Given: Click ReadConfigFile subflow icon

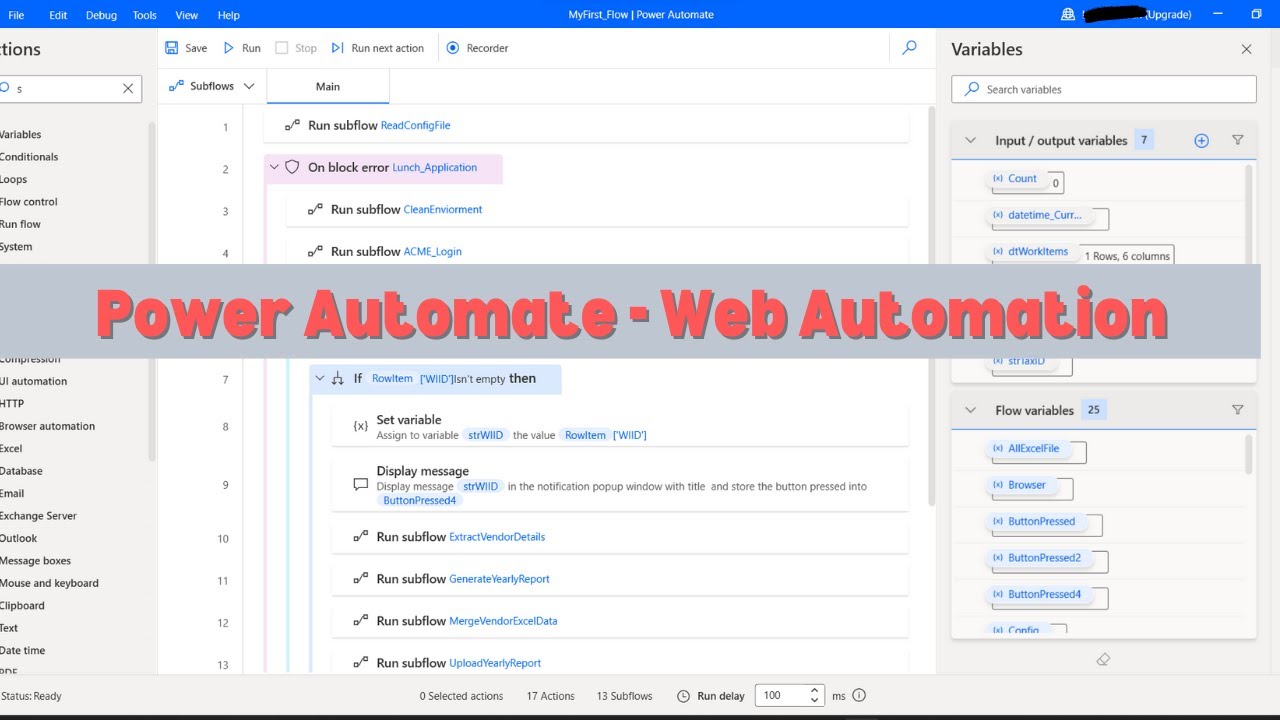Looking at the screenshot, I should pyautogui.click(x=292, y=126).
